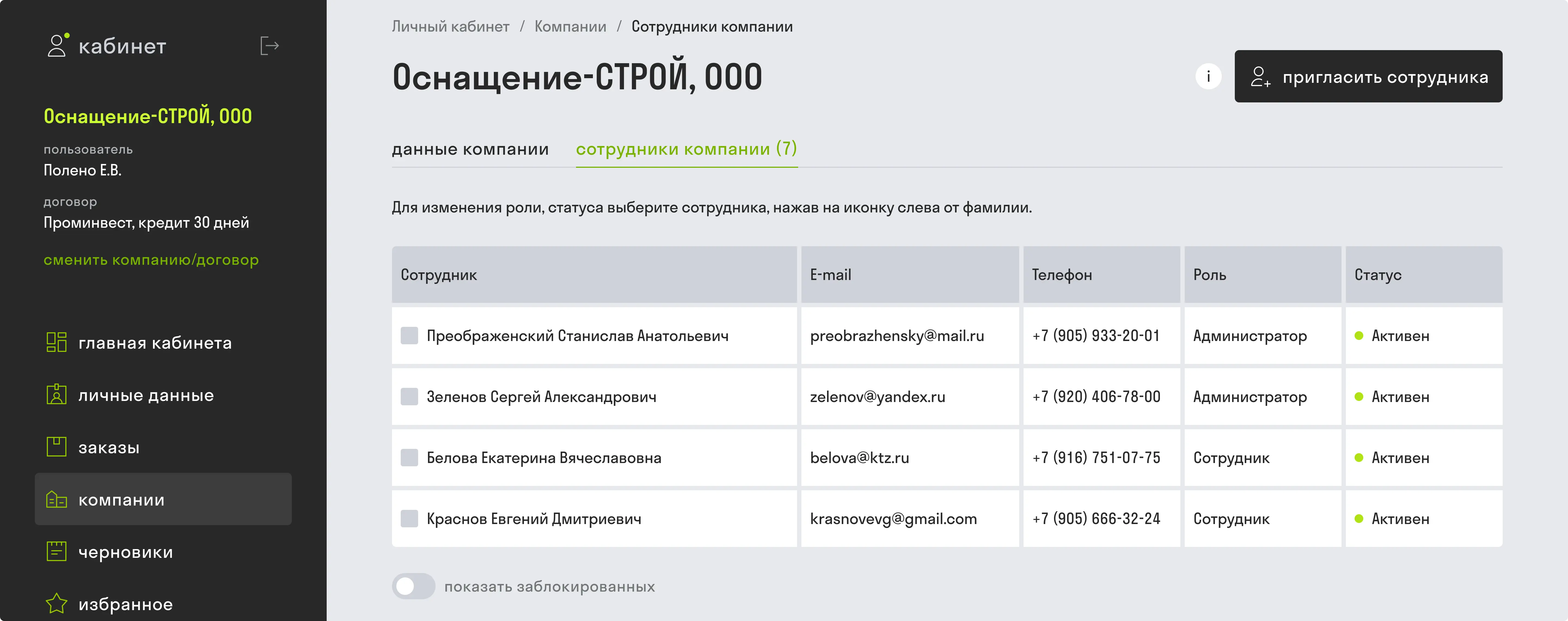Click the личные данные badge icon
This screenshot has height=621, width=1568.
[57, 394]
